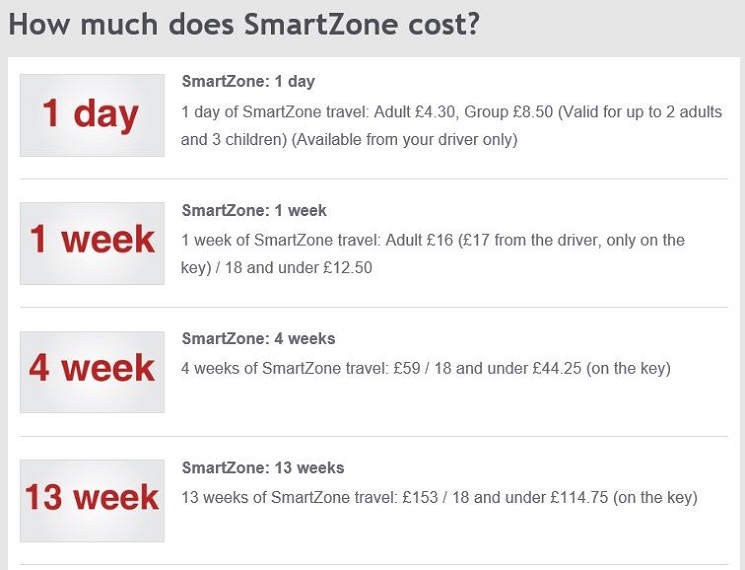Click the red '1 day' ticket image

click(x=92, y=115)
